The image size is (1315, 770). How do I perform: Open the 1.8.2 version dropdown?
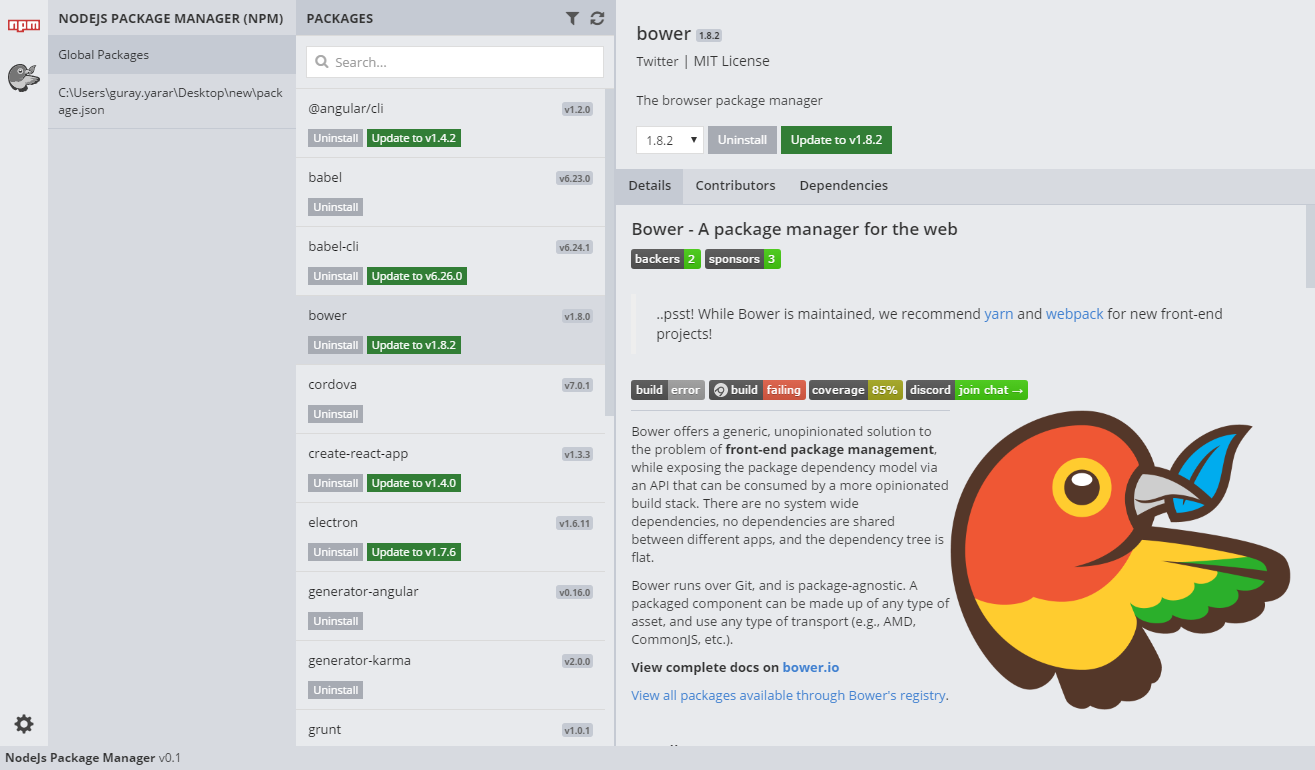pos(670,140)
